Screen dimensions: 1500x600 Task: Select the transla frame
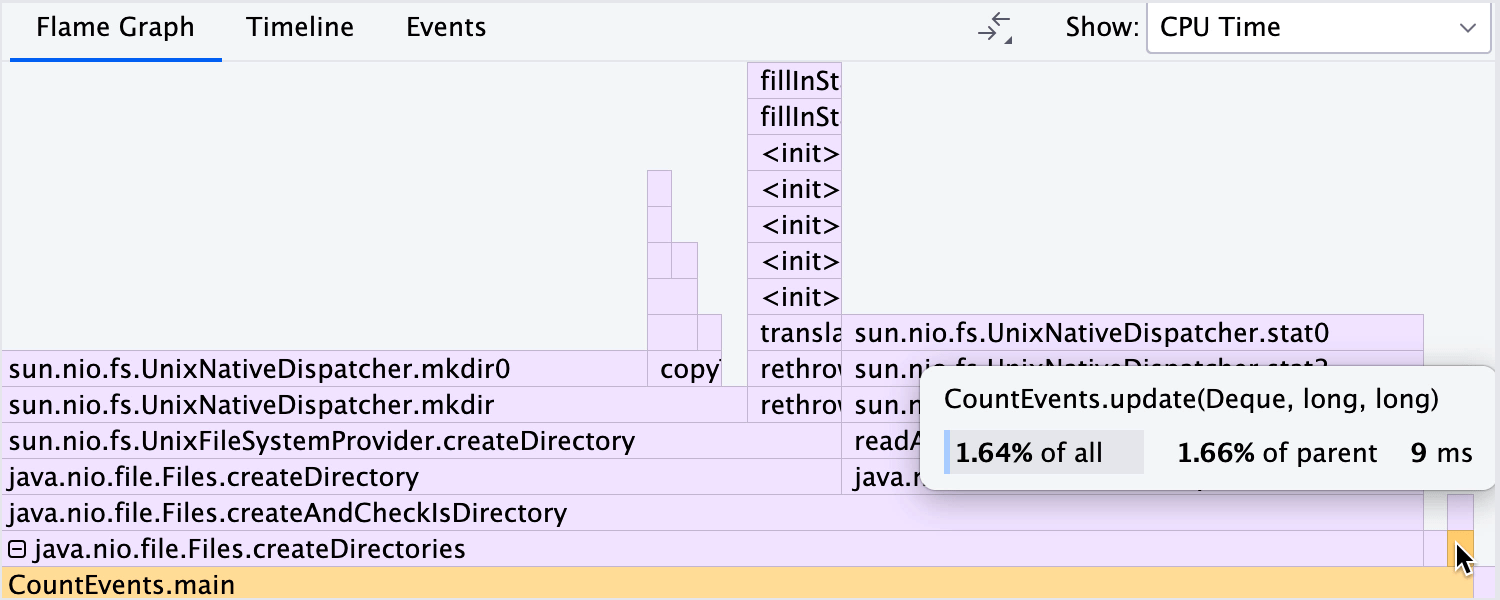coord(795,333)
